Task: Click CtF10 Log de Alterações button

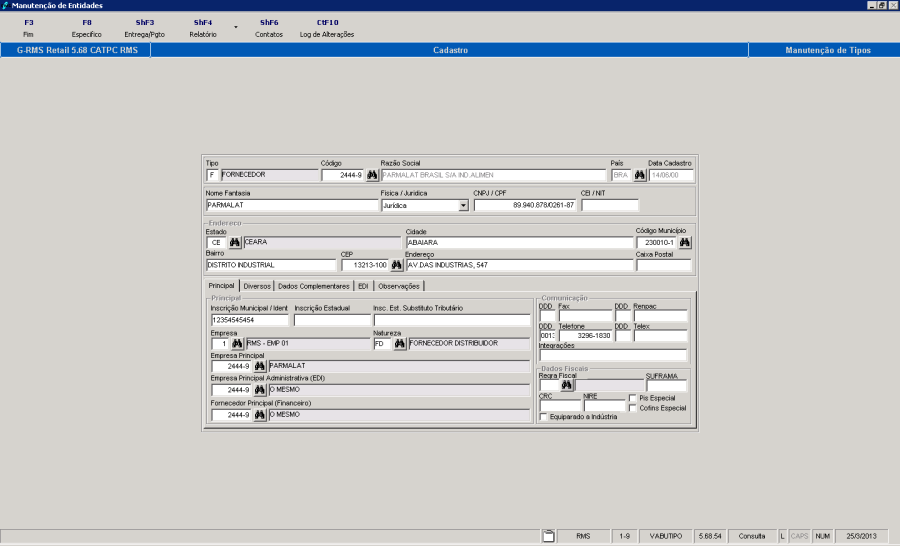Action: pos(327,28)
